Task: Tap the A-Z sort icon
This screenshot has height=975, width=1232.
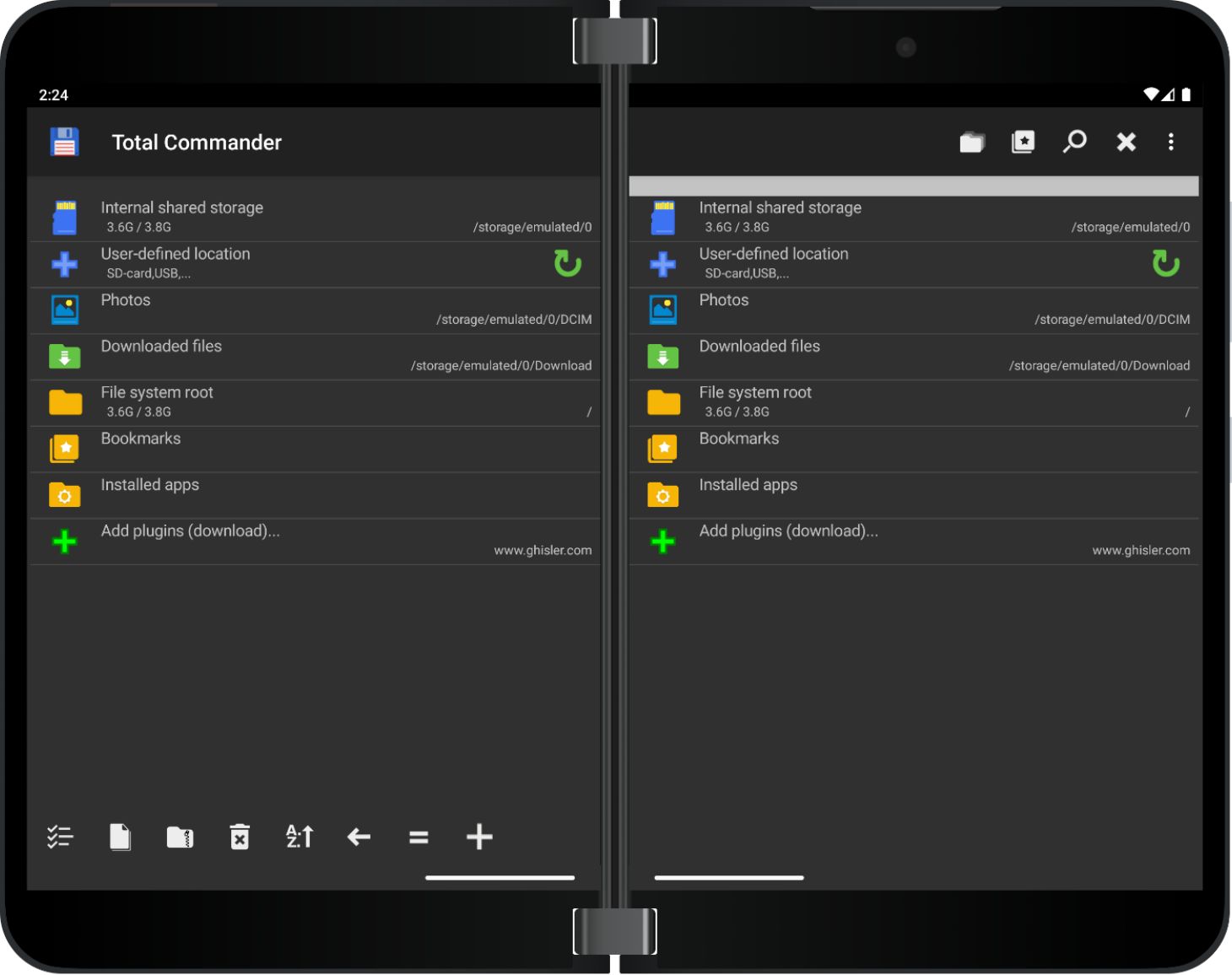Action: coord(300,837)
